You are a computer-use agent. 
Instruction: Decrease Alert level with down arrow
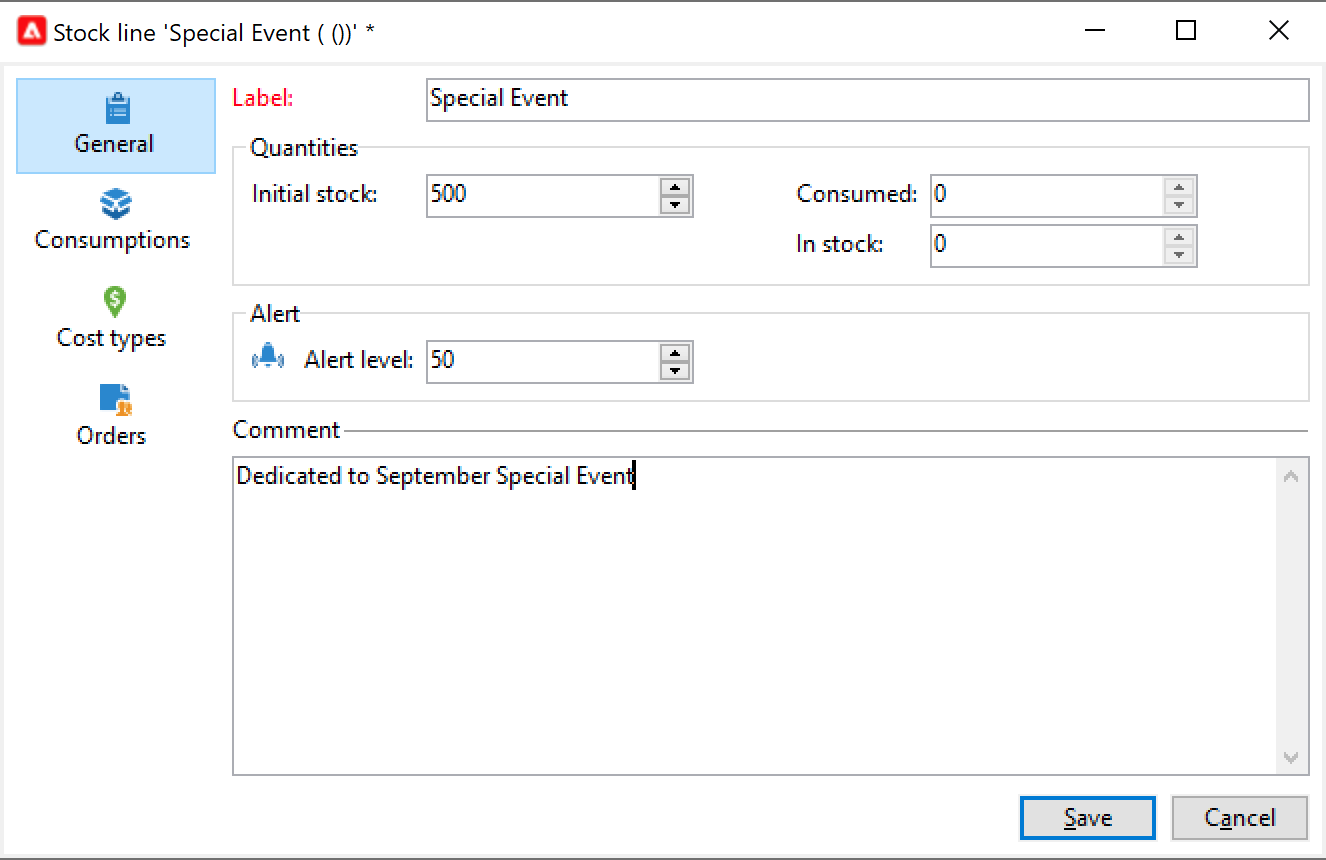(676, 370)
